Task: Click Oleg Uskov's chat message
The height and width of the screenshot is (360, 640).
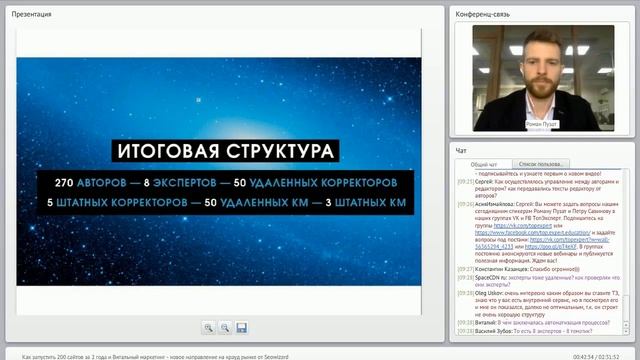Action: (539, 304)
